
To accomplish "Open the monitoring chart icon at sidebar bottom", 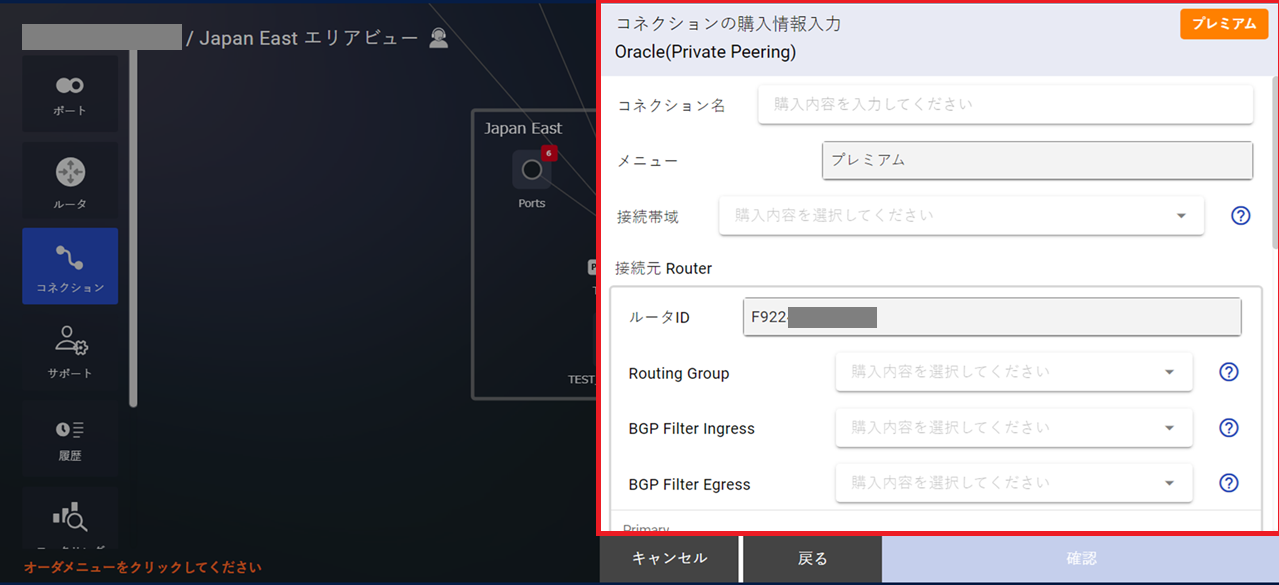I will pyautogui.click(x=69, y=520).
